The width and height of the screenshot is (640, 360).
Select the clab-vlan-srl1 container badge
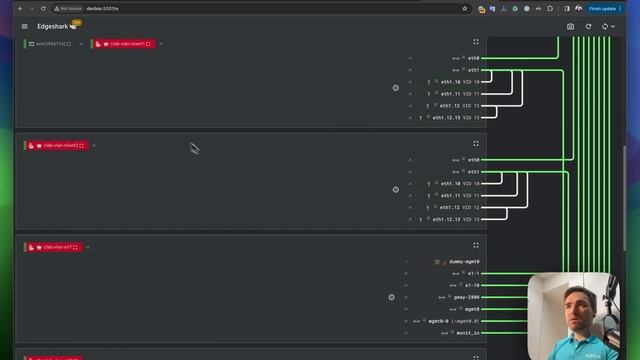click(x=54, y=247)
